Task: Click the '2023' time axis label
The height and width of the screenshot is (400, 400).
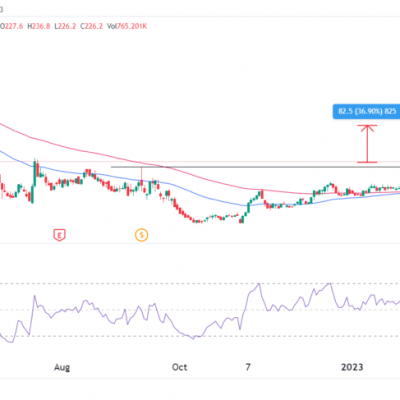Action: click(x=352, y=367)
